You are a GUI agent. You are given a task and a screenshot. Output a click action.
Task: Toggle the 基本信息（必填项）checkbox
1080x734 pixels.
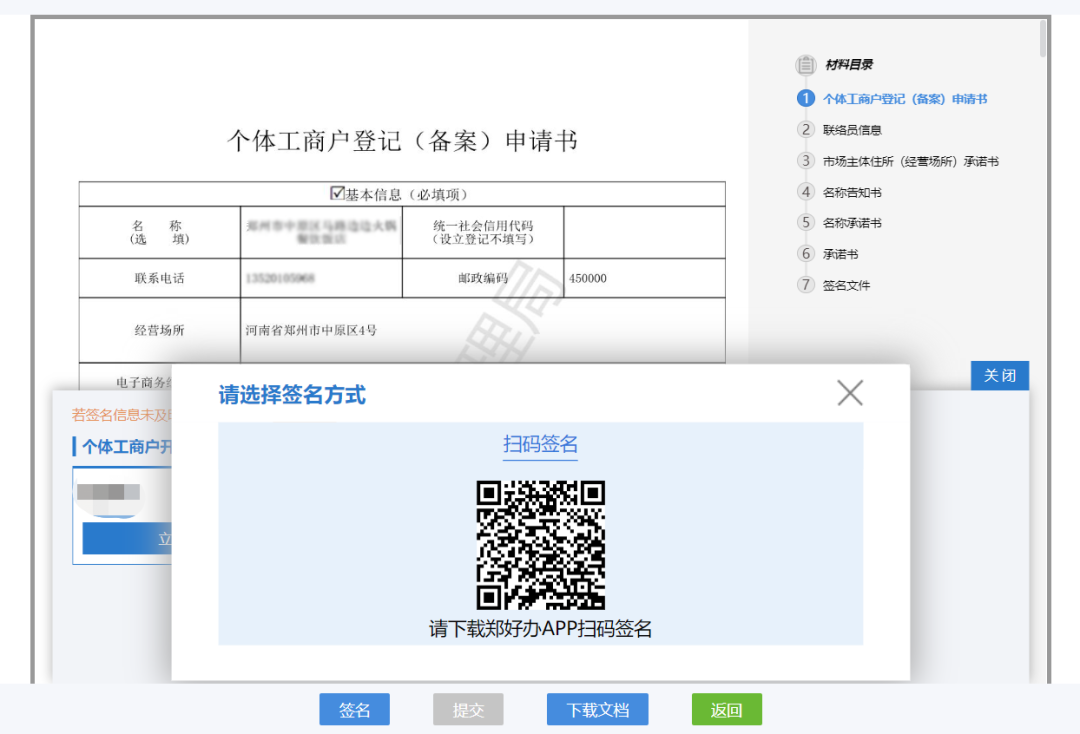337,193
